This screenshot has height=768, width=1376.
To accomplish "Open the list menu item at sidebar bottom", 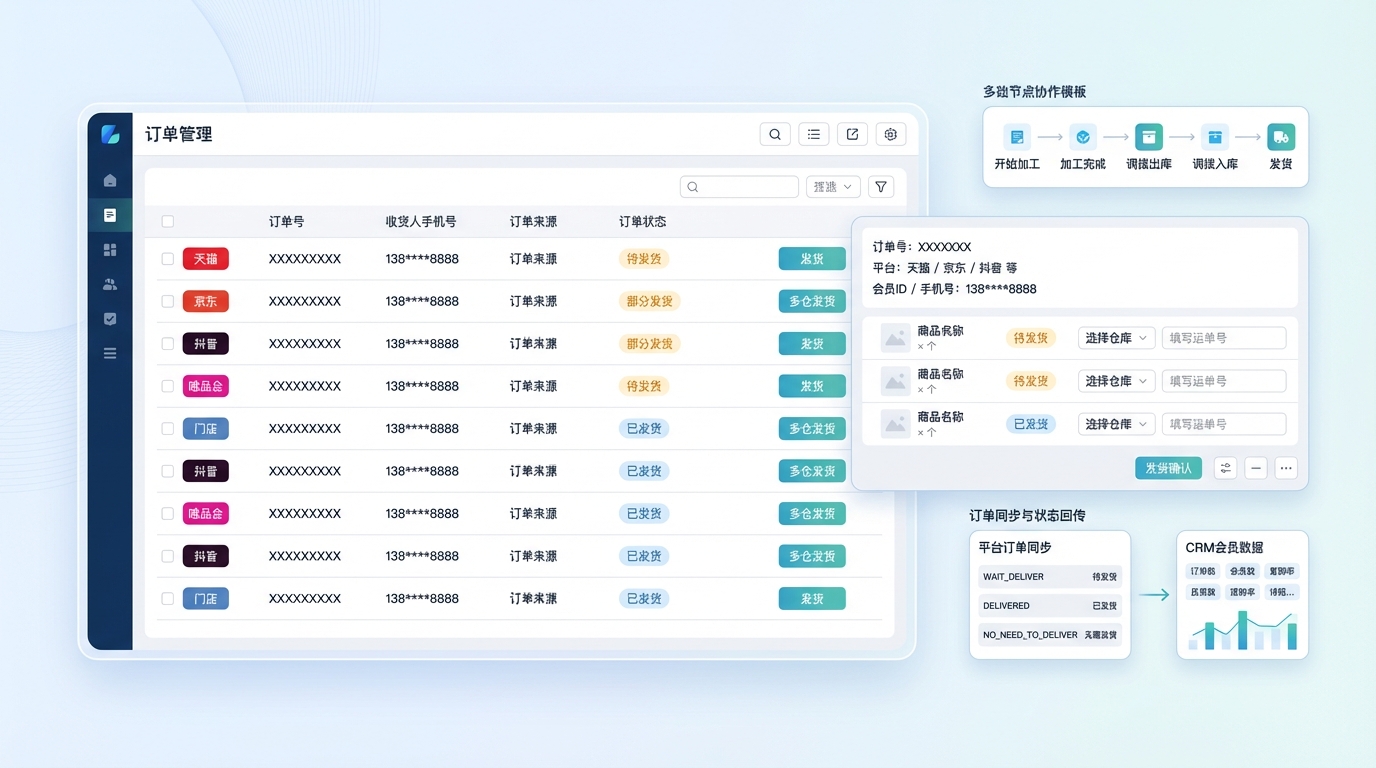I will click(x=110, y=353).
